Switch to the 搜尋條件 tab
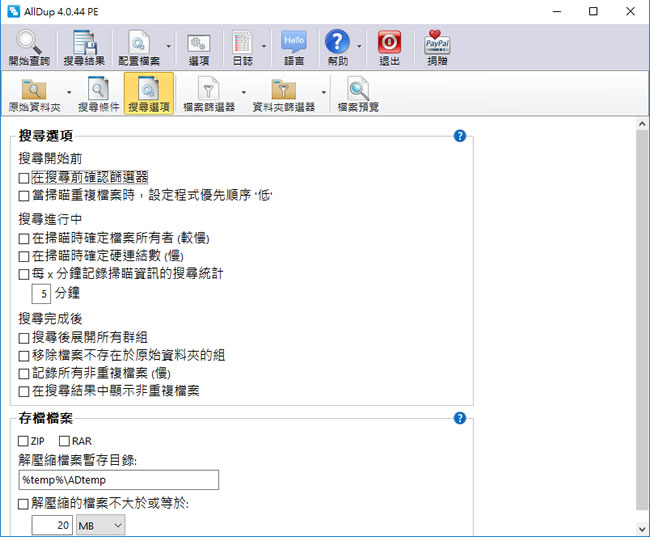The image size is (650, 538). (x=98, y=94)
